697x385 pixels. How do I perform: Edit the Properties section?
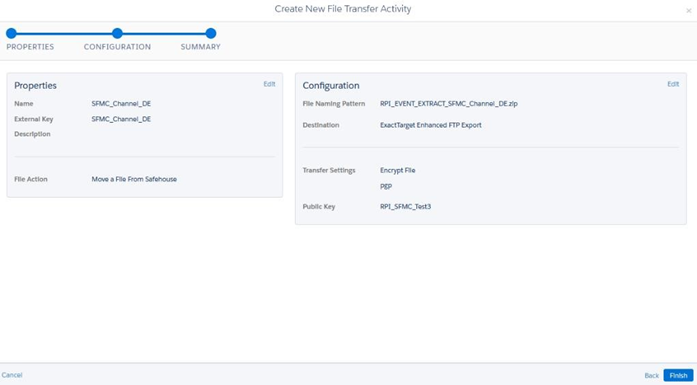[269, 84]
